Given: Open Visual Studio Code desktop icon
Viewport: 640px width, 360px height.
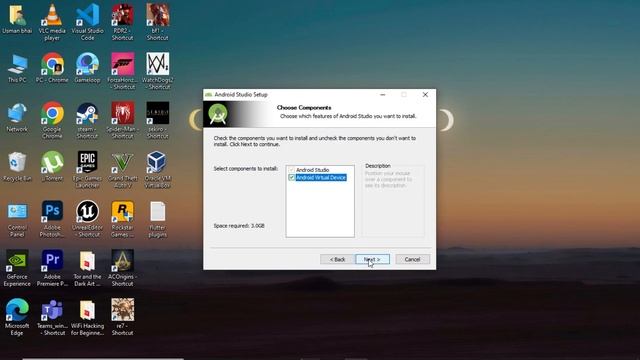Looking at the screenshot, I should (87, 15).
